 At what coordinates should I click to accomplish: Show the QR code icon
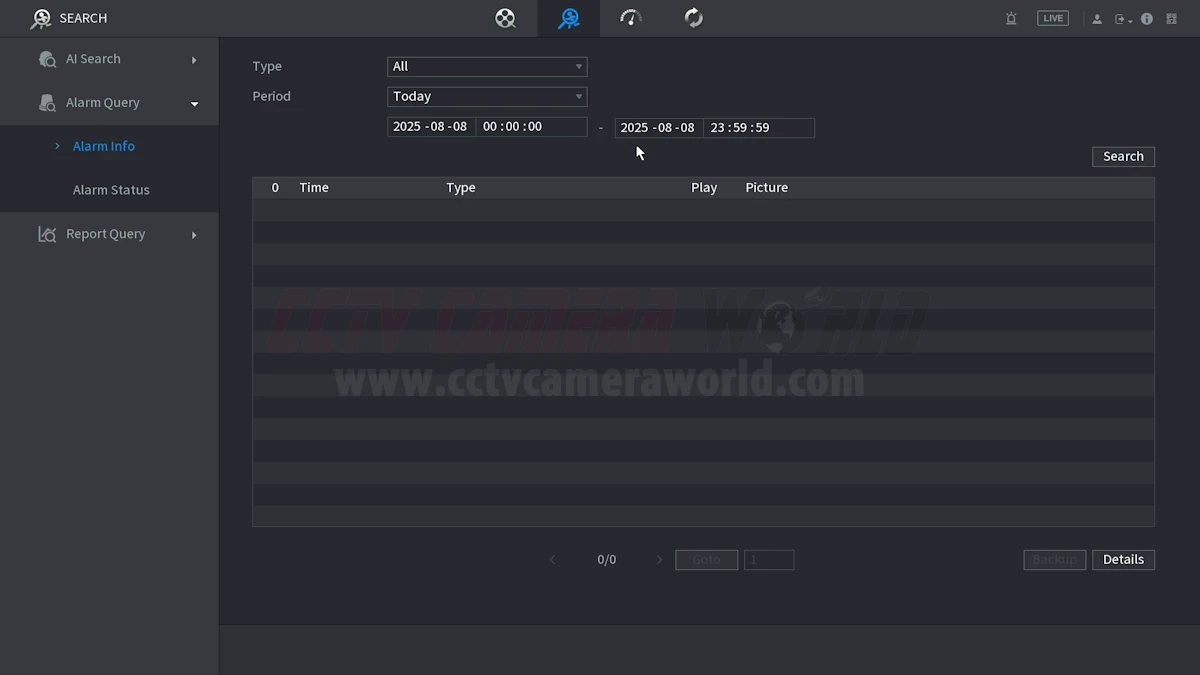coord(1172,19)
